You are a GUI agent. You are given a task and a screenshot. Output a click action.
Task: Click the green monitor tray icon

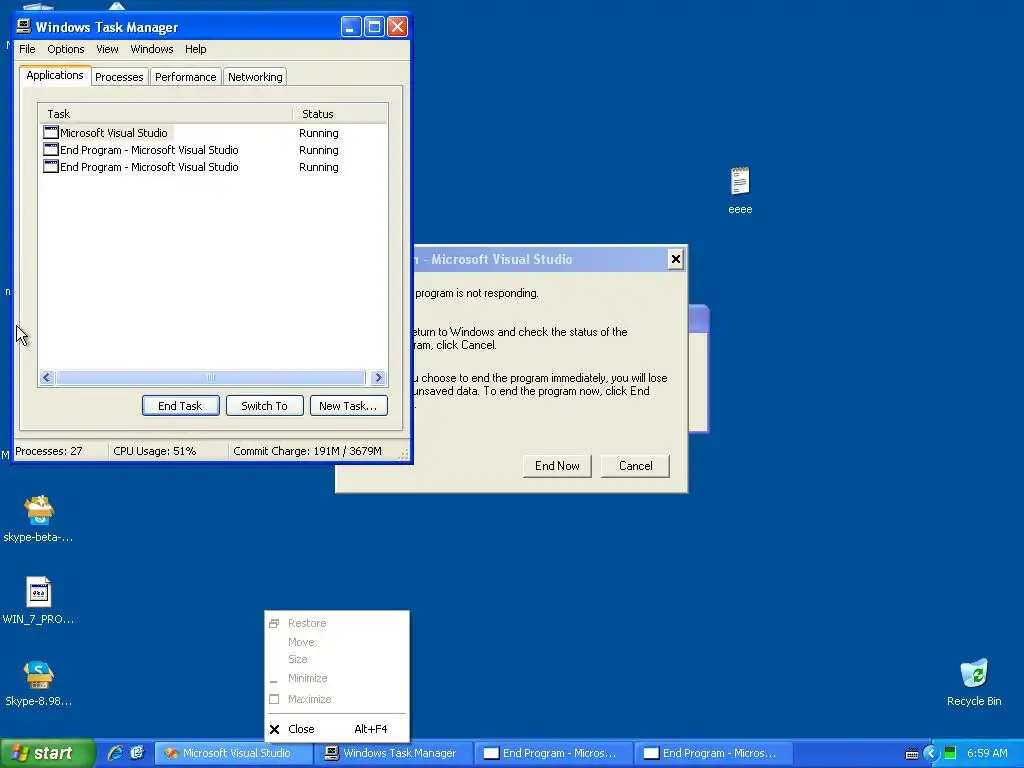point(950,753)
